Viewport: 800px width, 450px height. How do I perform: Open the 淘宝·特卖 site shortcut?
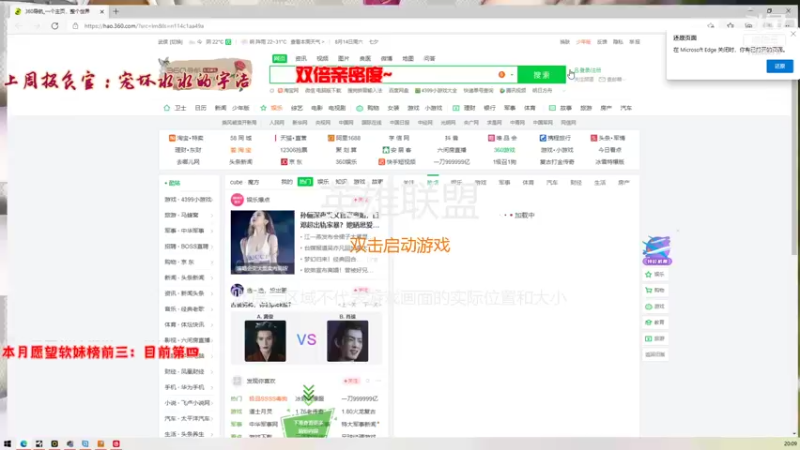[186, 138]
